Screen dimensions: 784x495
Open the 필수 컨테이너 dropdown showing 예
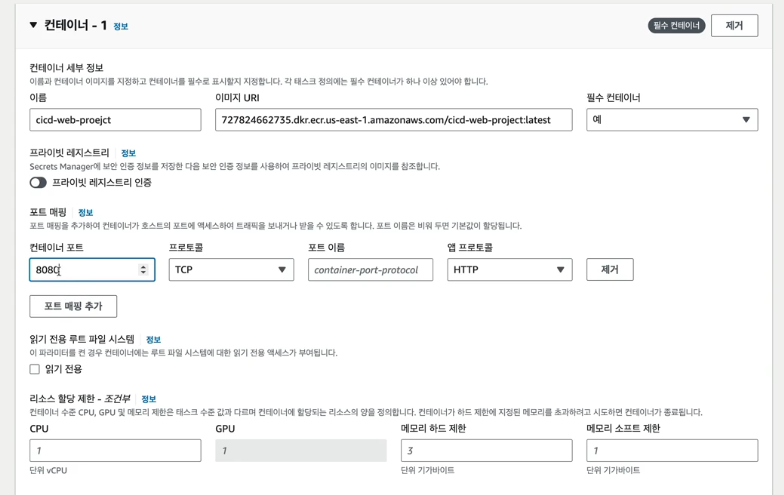(x=672, y=120)
